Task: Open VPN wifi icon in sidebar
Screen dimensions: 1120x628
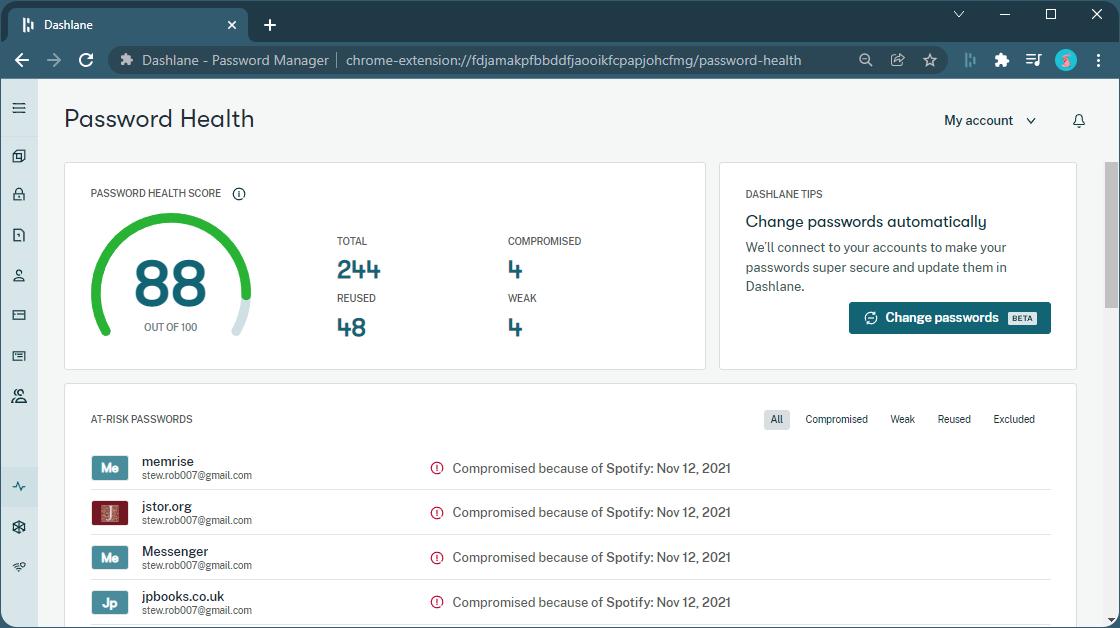Action: click(x=19, y=567)
